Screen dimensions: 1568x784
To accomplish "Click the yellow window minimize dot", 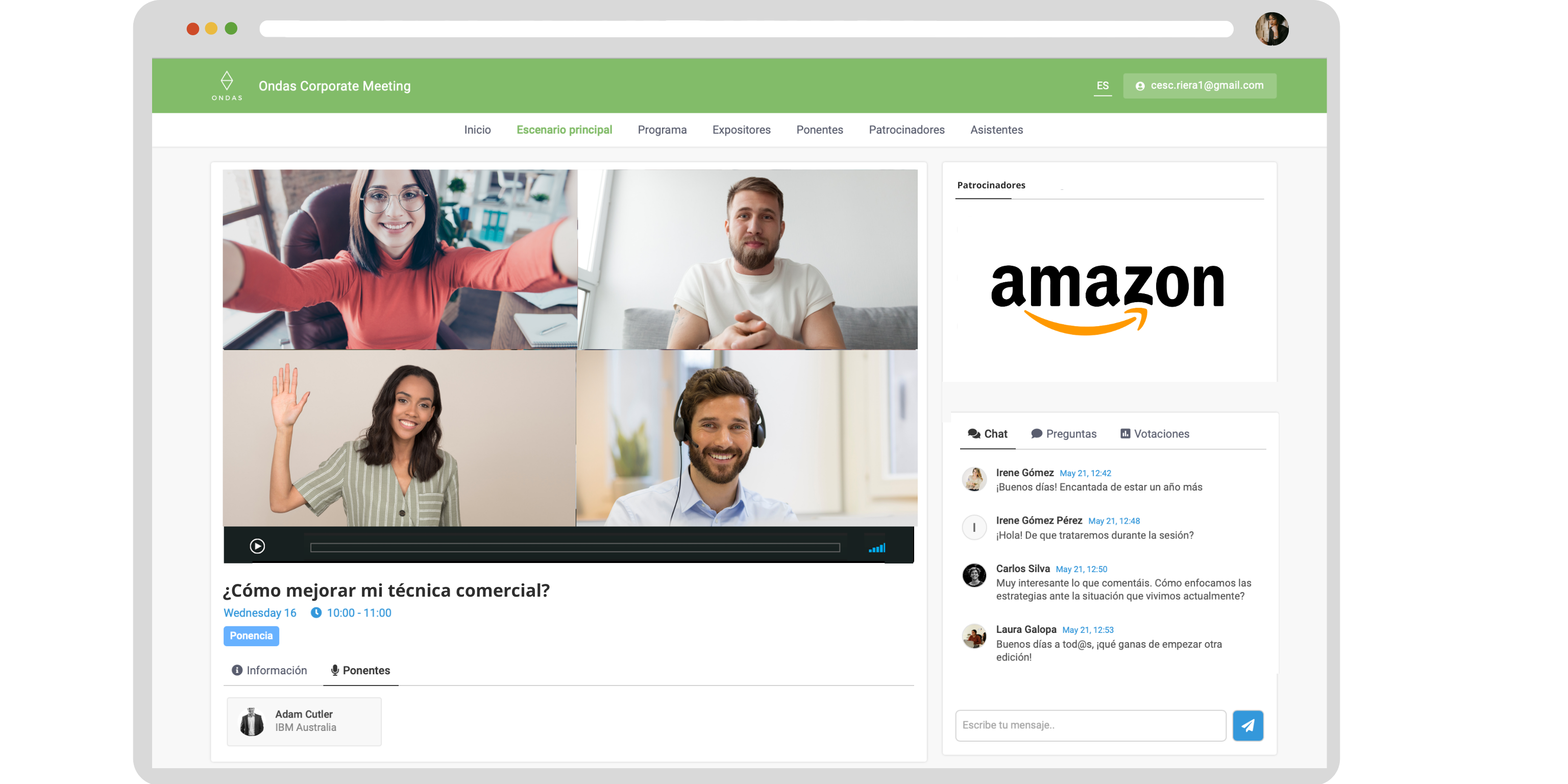I will [x=211, y=29].
